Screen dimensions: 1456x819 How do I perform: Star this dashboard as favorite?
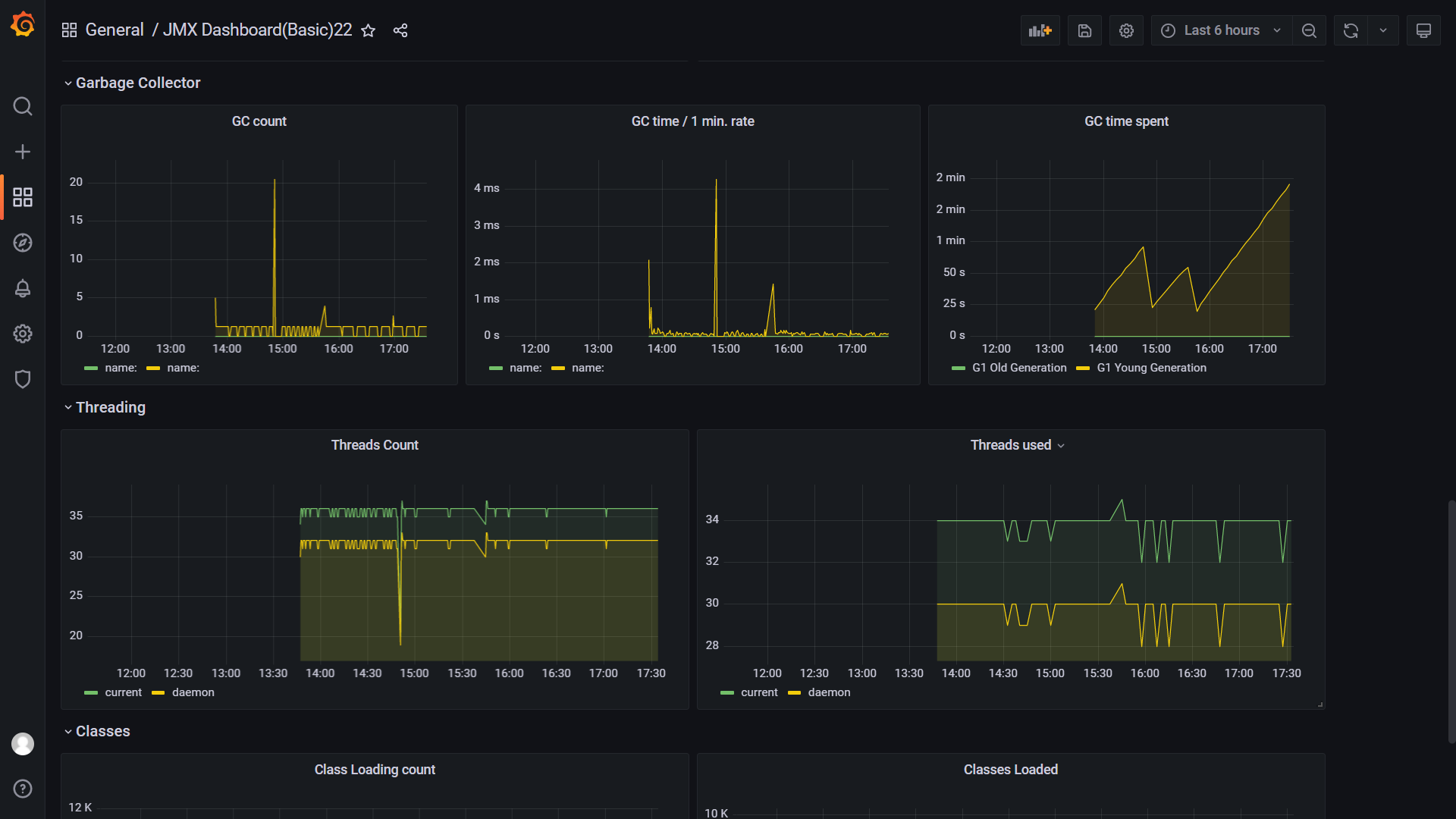(x=369, y=30)
